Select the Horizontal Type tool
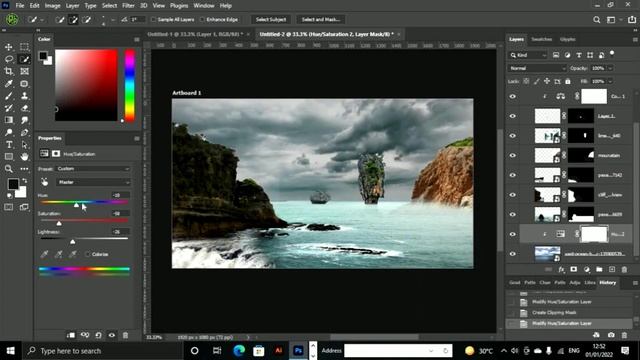The width and height of the screenshot is (640, 360). [9, 144]
